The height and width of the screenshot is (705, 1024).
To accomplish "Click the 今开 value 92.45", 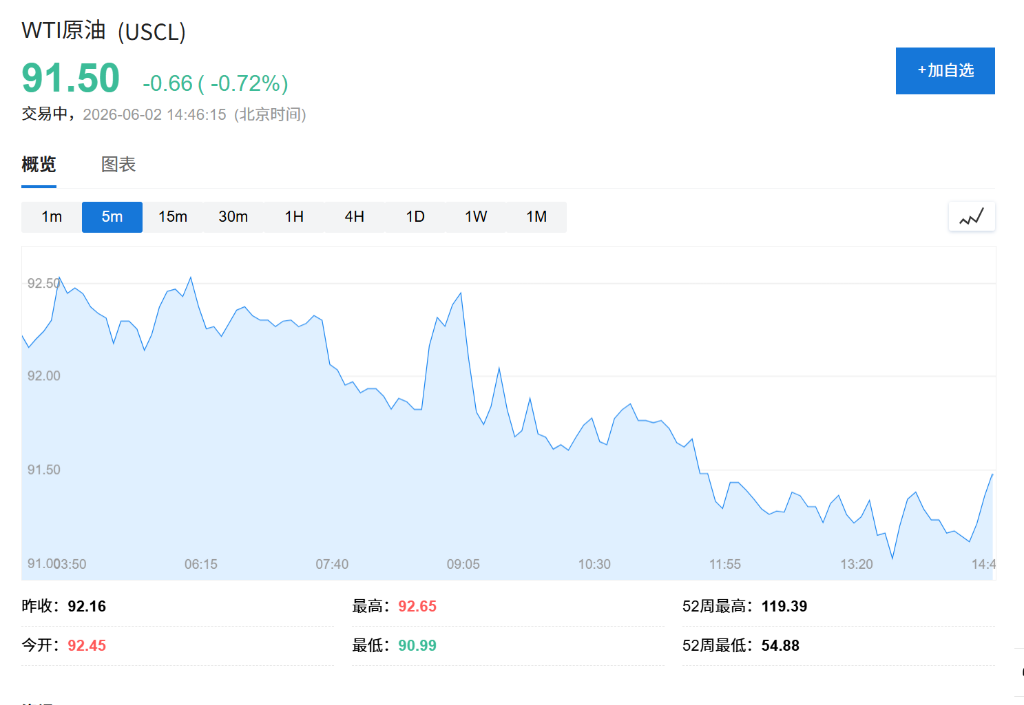I will [87, 646].
